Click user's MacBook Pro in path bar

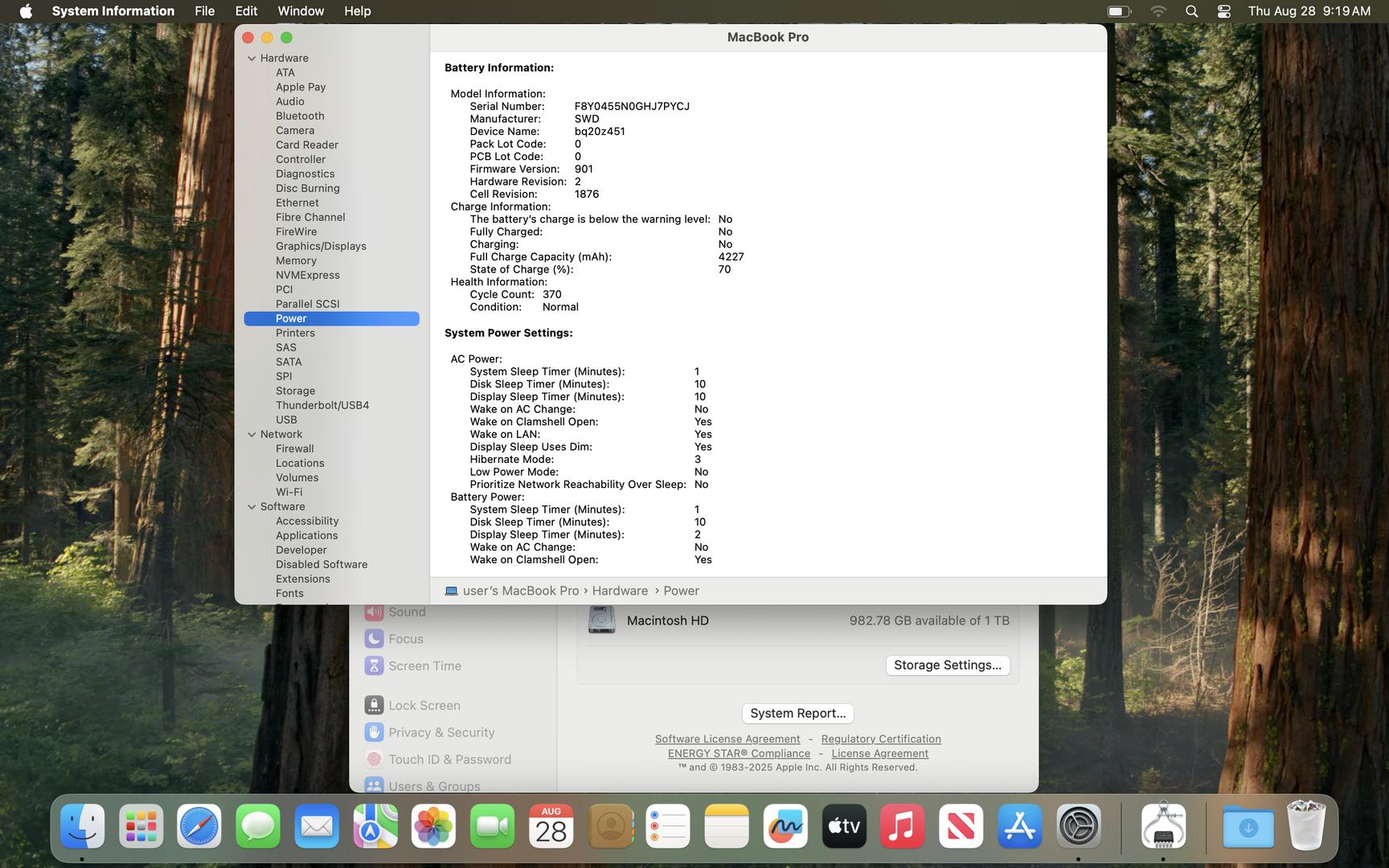coord(521,591)
